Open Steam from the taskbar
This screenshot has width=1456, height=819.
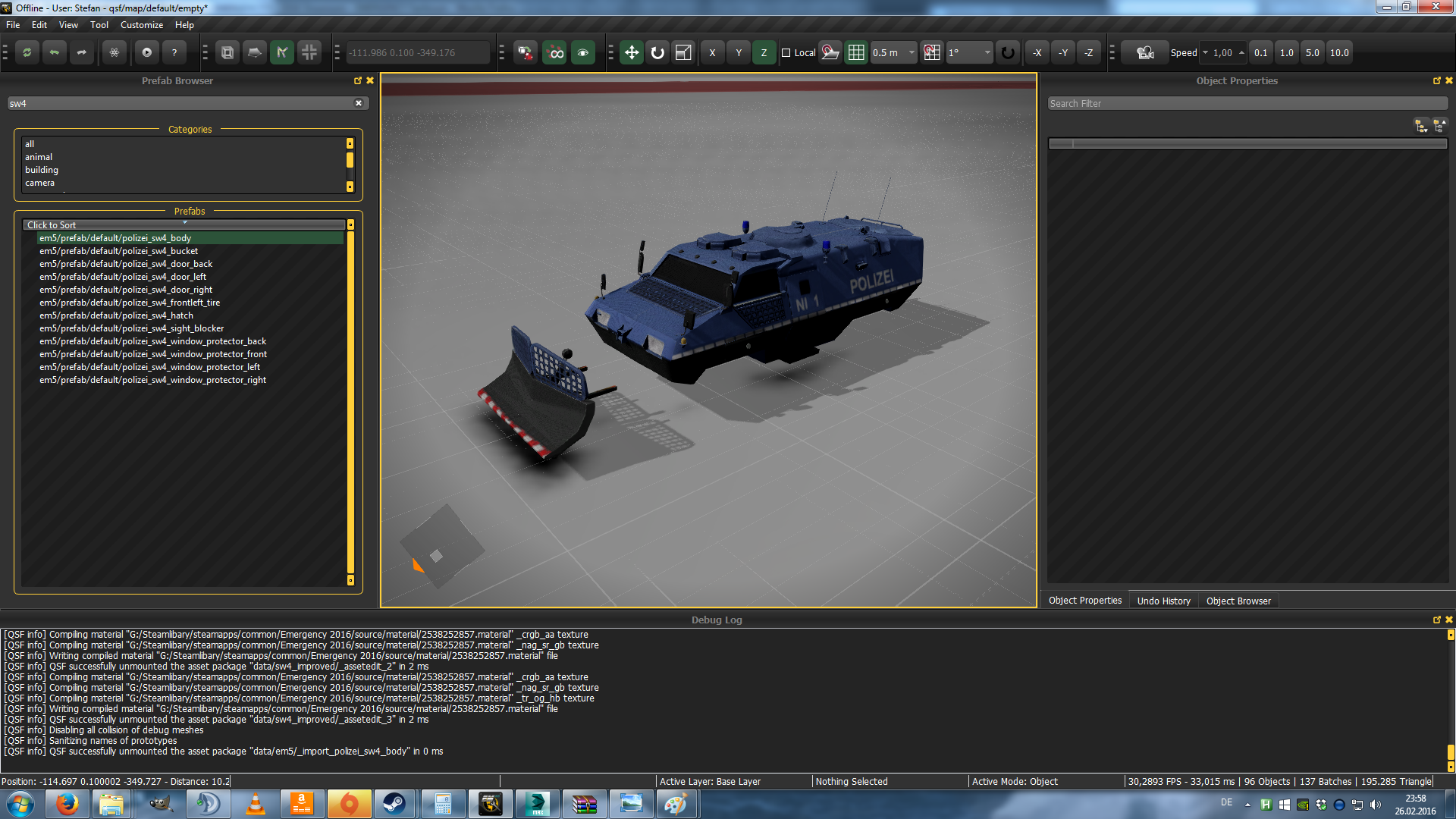pos(394,804)
